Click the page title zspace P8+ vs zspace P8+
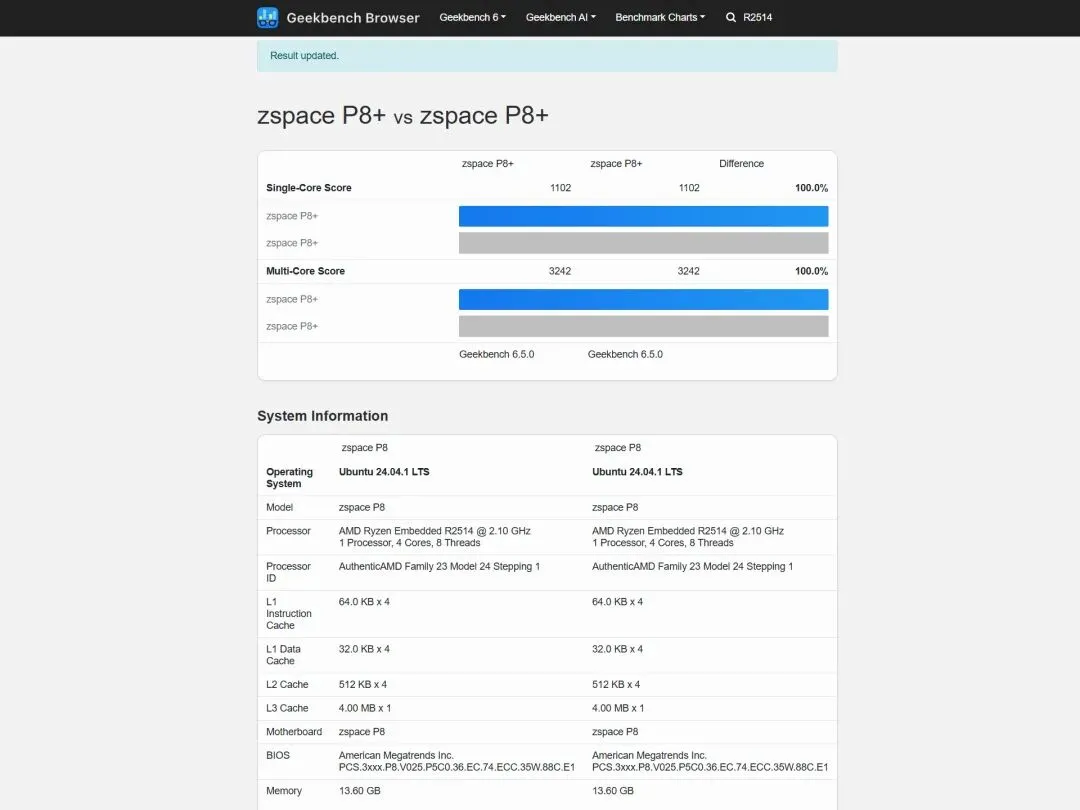 (403, 115)
